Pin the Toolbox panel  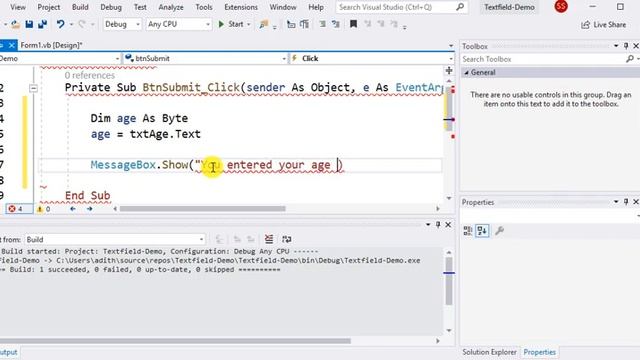tap(626, 46)
